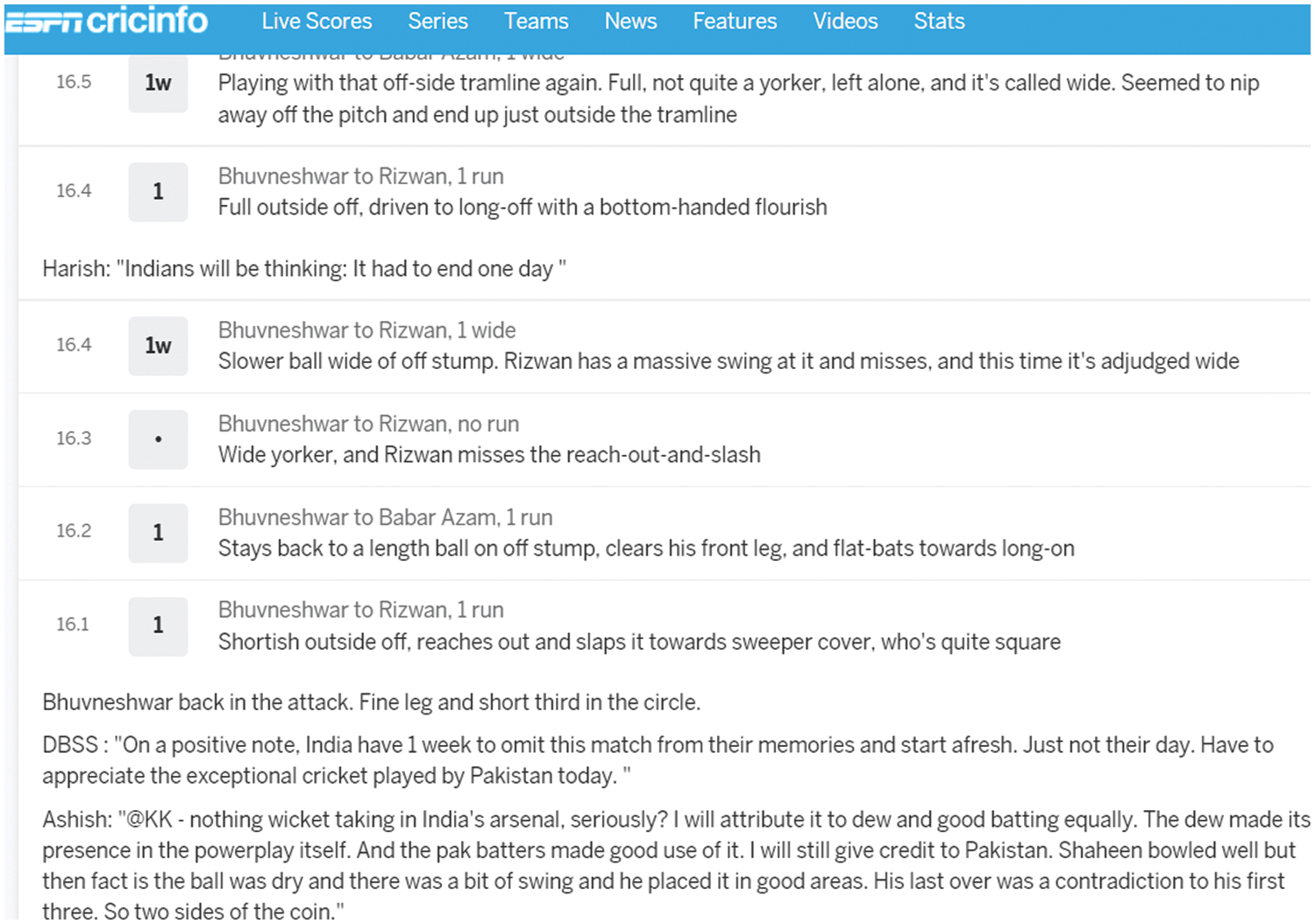Viewport: 1315px width, 924px height.
Task: Click the 1 run badge for ball 16.4
Action: pyautogui.click(x=158, y=192)
